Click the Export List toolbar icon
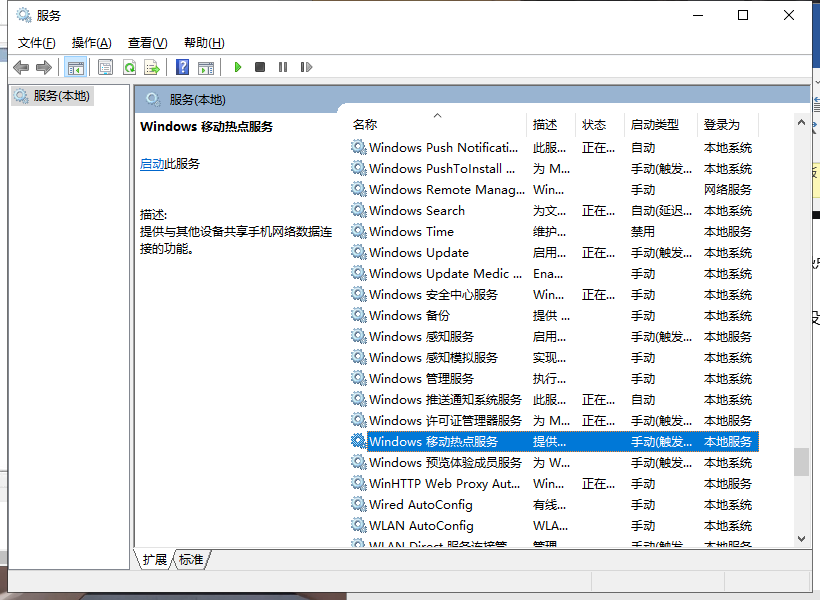The width and height of the screenshot is (820, 600). click(x=151, y=66)
